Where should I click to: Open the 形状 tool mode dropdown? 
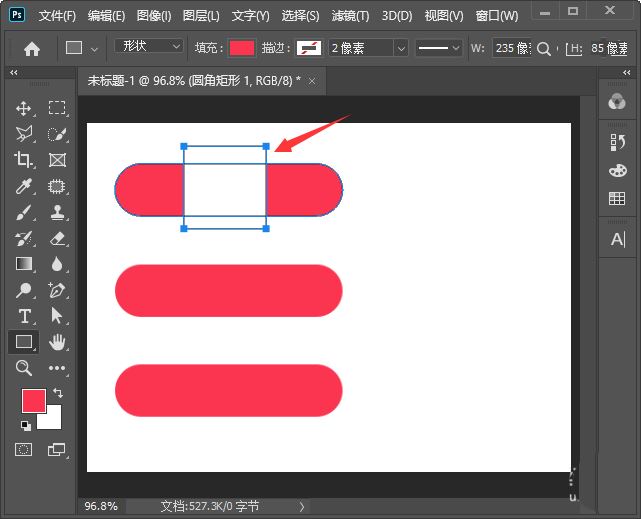point(148,46)
